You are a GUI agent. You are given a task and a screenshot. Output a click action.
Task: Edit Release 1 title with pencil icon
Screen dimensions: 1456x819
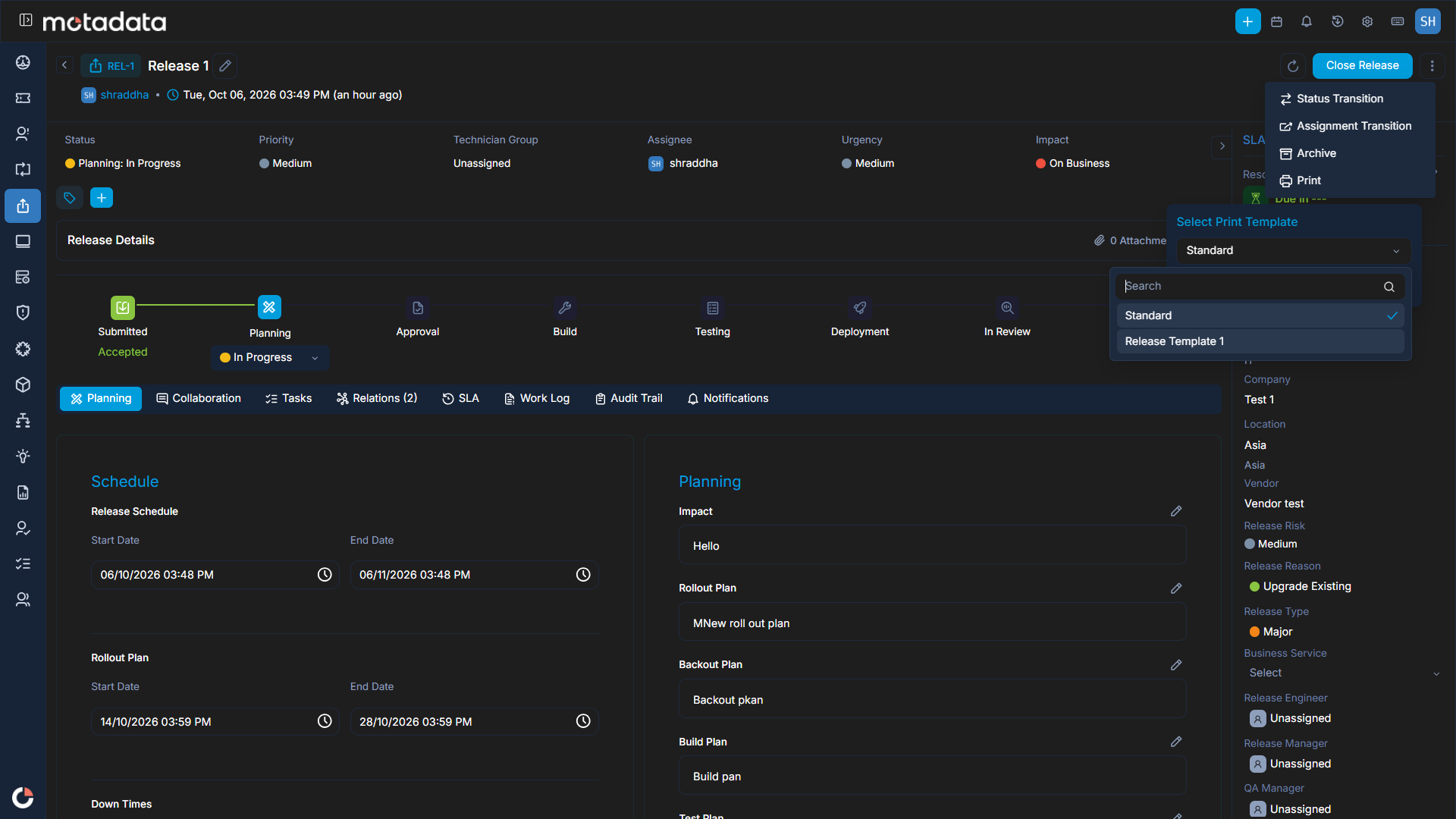[x=225, y=66]
